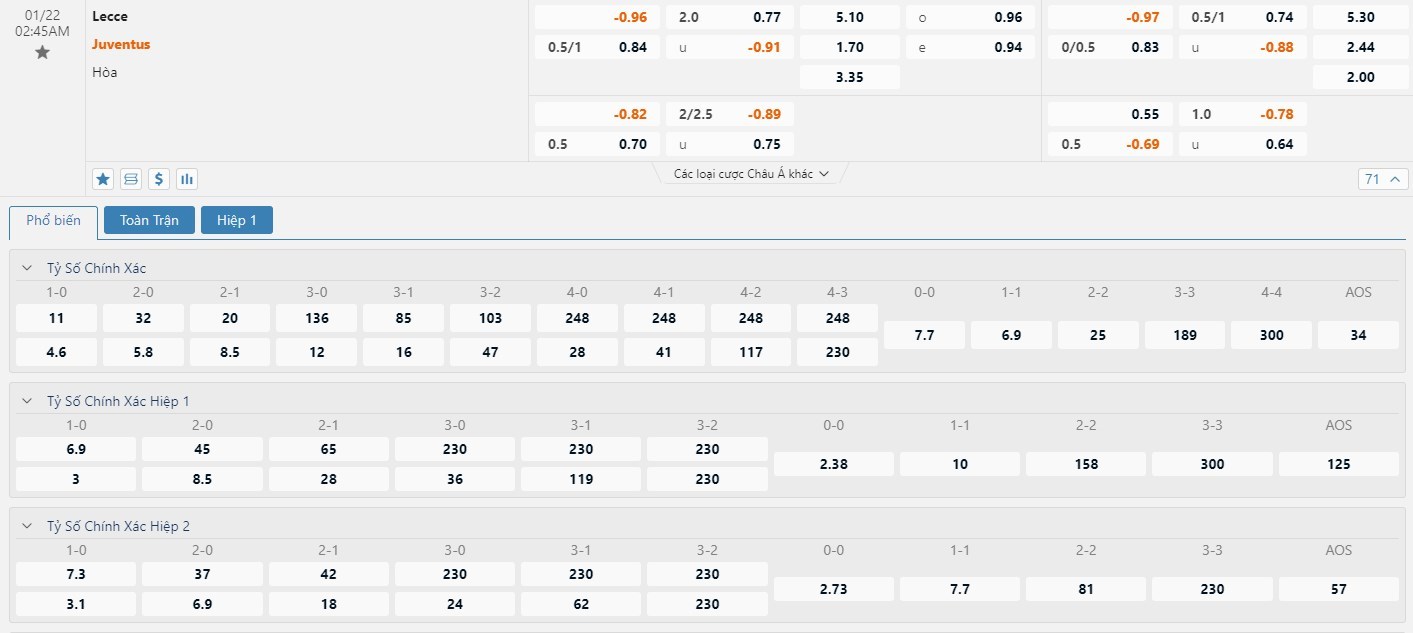The height and width of the screenshot is (633, 1413).
Task: Pick first-half 0-0 odds 2.38
Action: click(x=834, y=464)
